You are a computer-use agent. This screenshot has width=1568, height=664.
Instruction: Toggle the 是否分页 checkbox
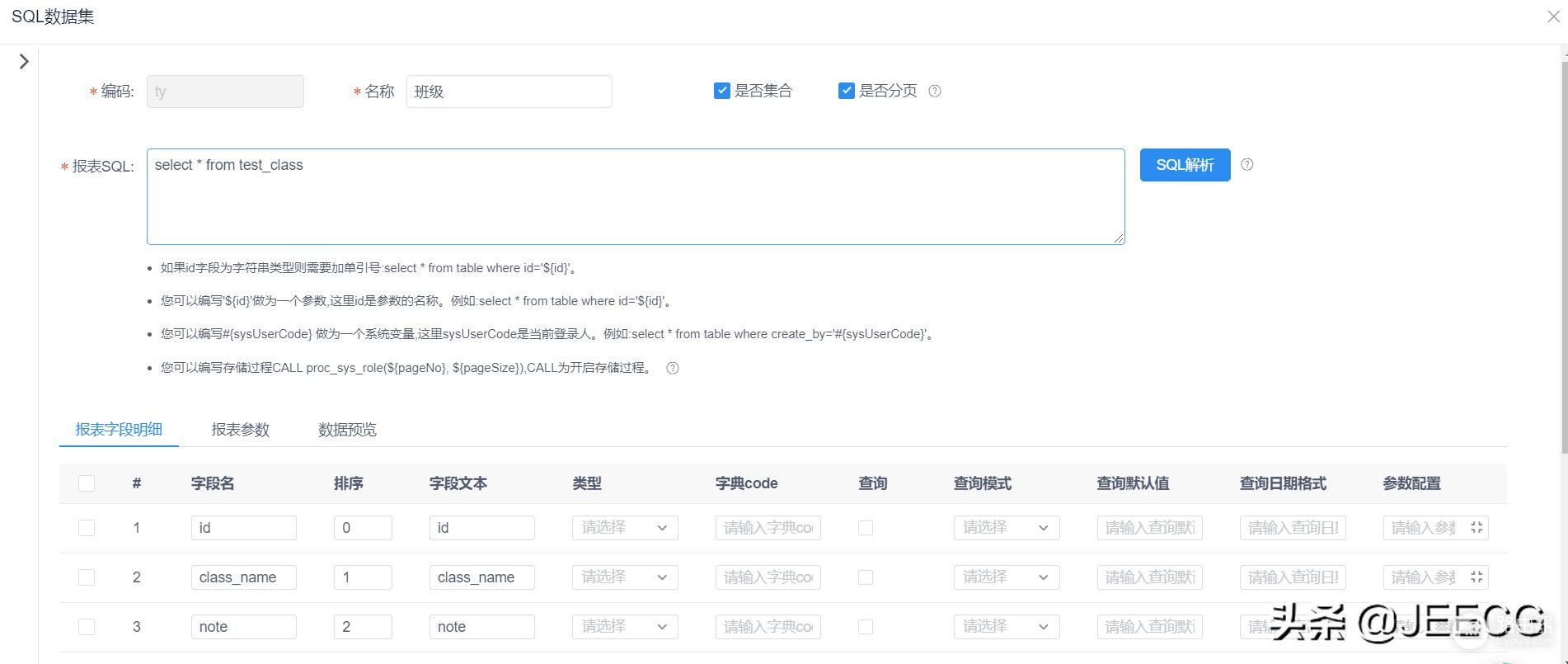(847, 91)
